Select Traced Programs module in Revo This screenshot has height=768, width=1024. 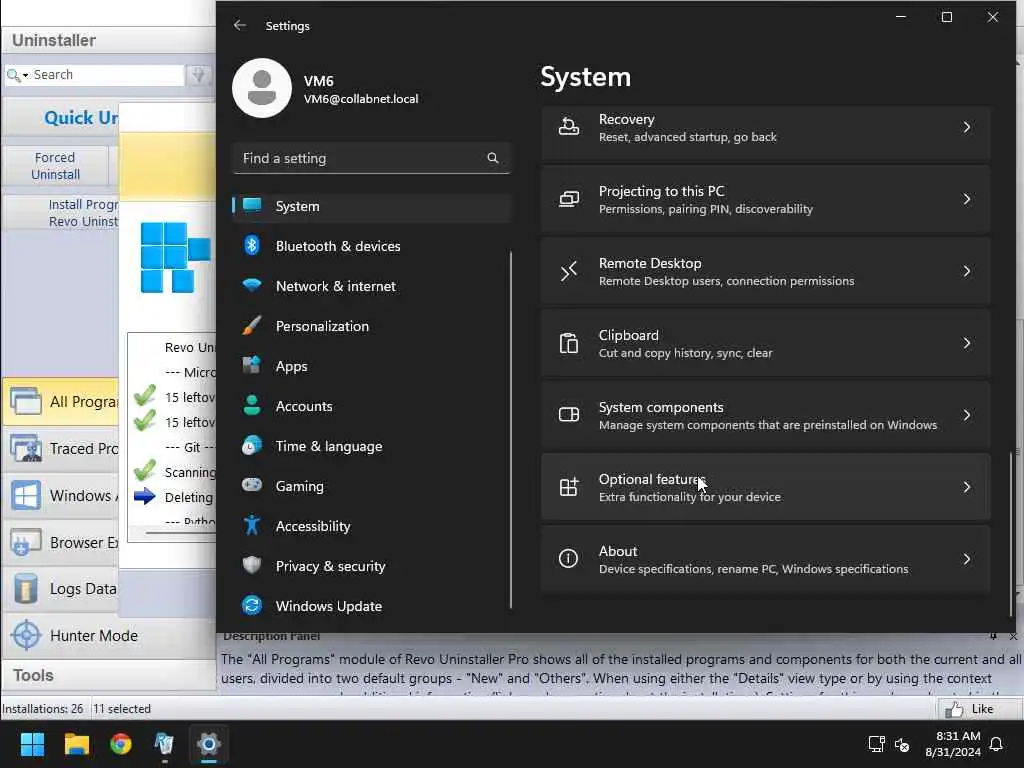[61, 448]
